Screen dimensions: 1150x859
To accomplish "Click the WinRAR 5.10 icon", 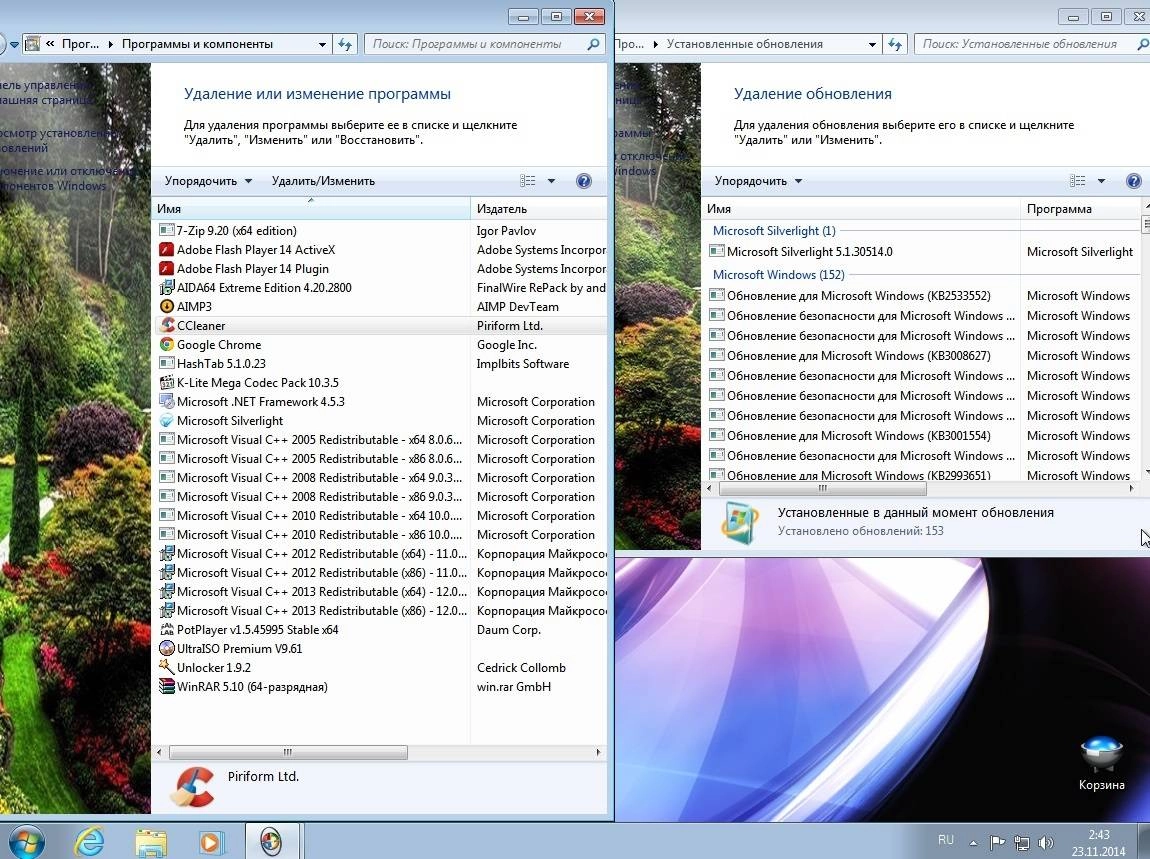I will (166, 687).
